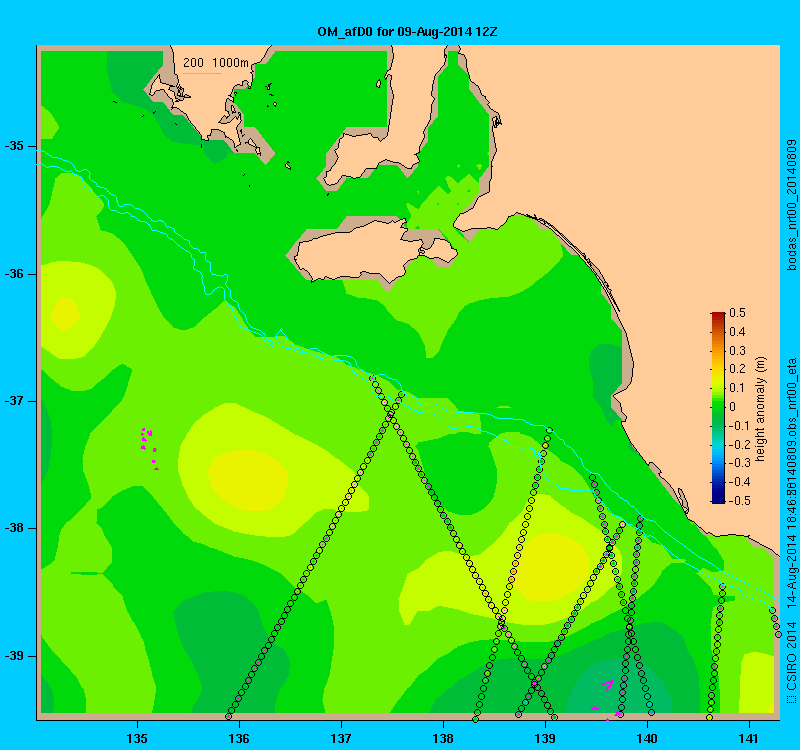The width and height of the screenshot is (800, 750).
Task: Click the -39 latitude axis label
Action: pos(14,656)
